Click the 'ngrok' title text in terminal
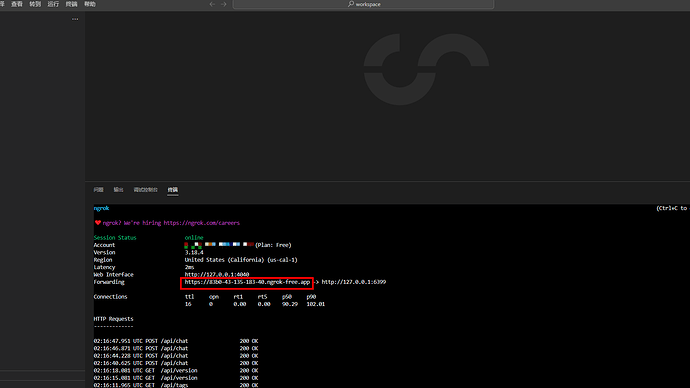The height and width of the screenshot is (388, 690). [x=101, y=208]
